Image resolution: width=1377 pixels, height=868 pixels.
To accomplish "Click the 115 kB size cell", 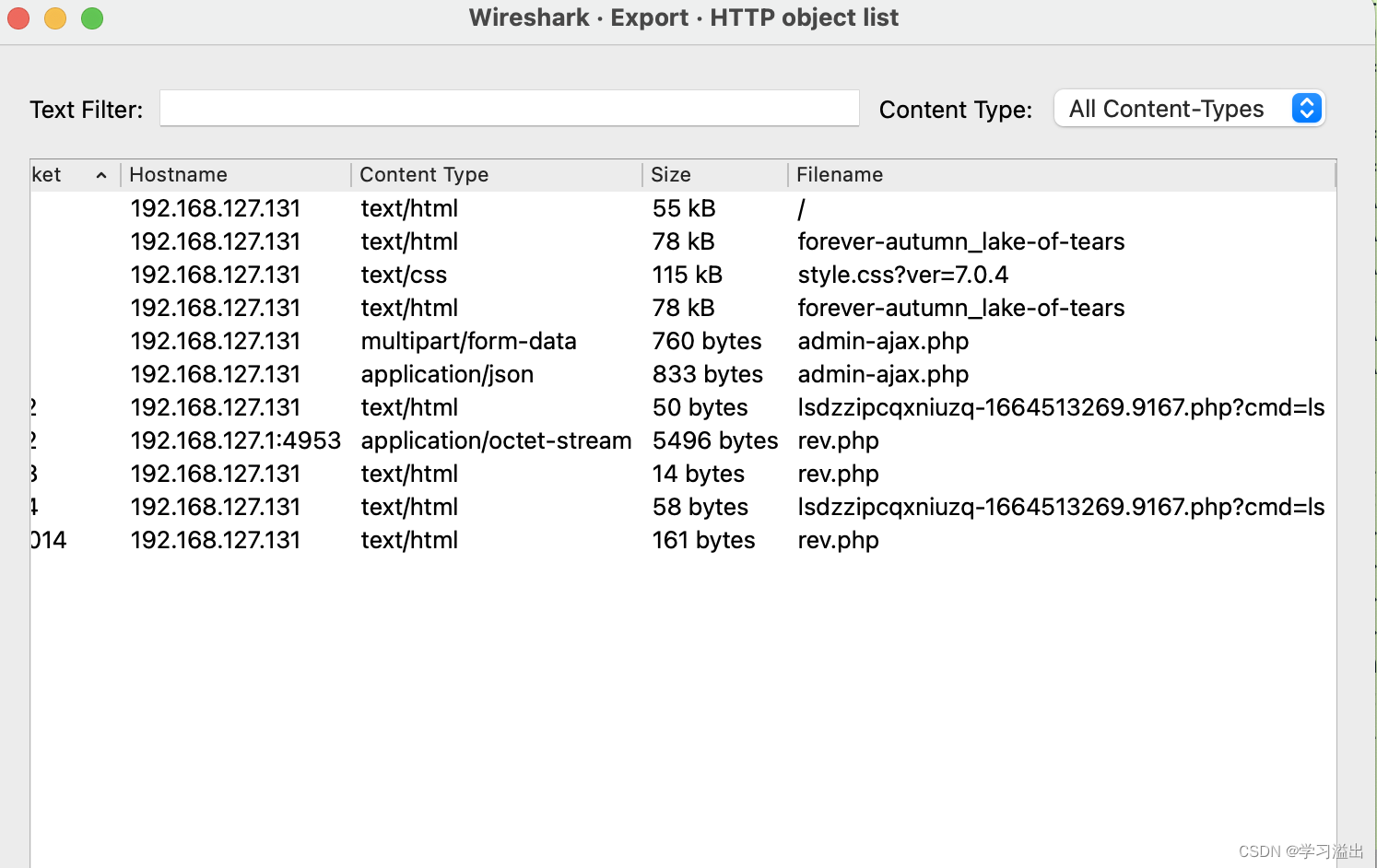I will click(688, 275).
